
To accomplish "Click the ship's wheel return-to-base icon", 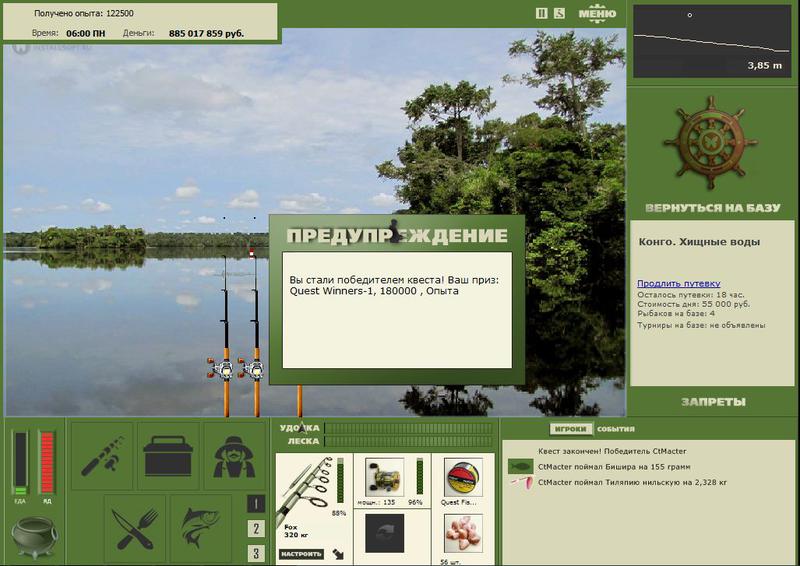I will coord(710,142).
